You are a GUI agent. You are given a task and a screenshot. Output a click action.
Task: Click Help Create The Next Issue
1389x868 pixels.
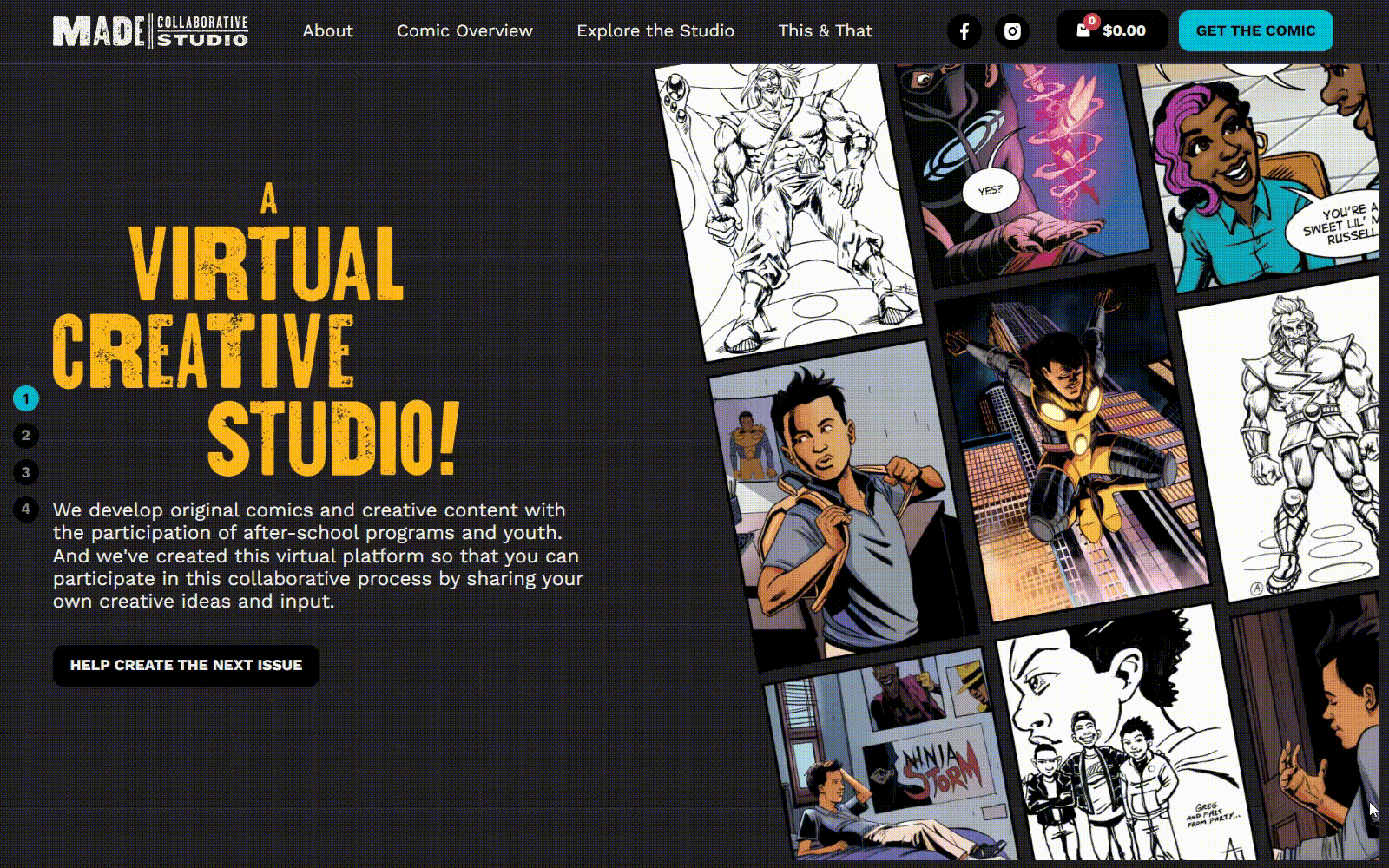point(186,666)
